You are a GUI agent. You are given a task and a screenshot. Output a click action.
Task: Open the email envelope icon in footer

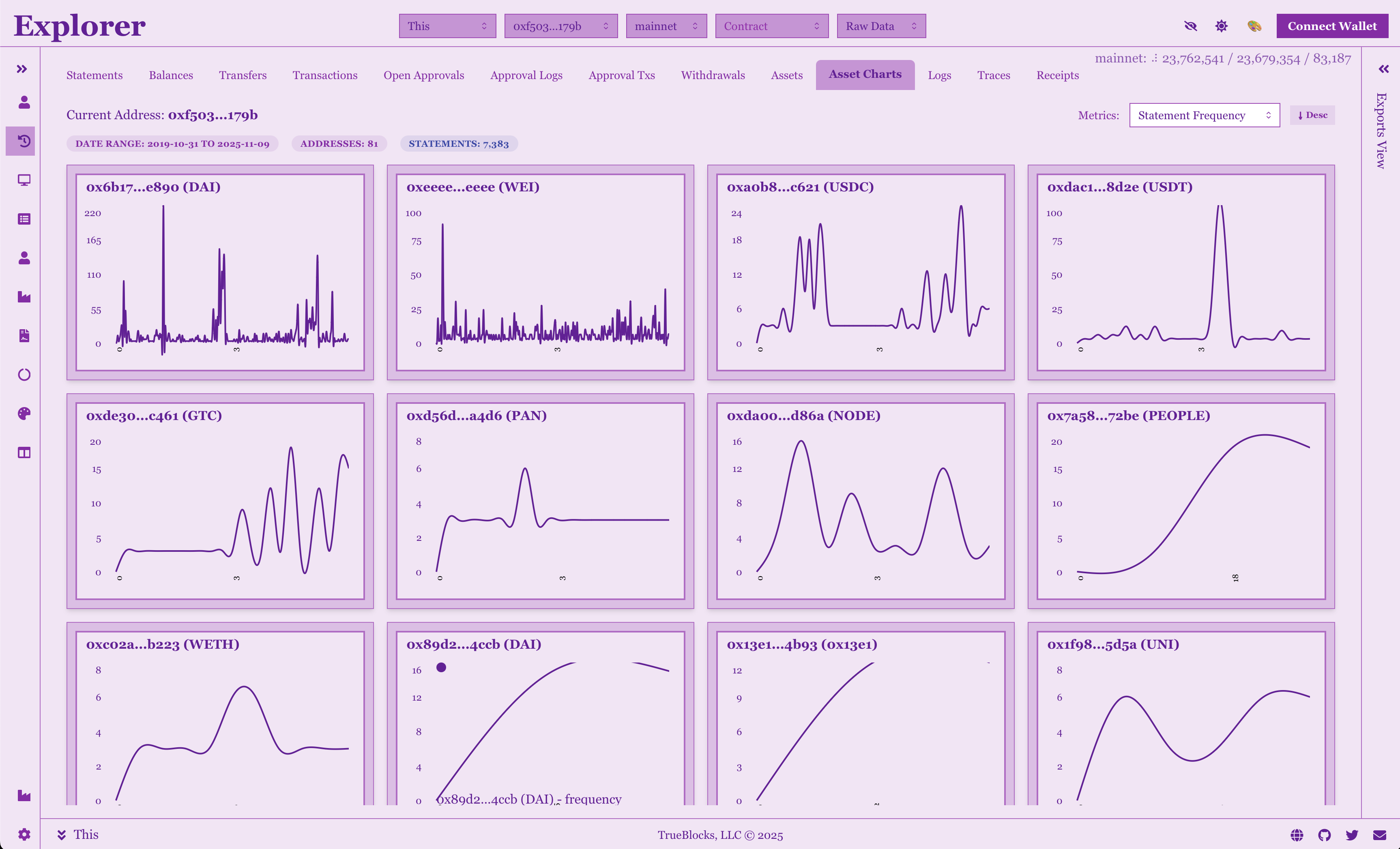1380,835
